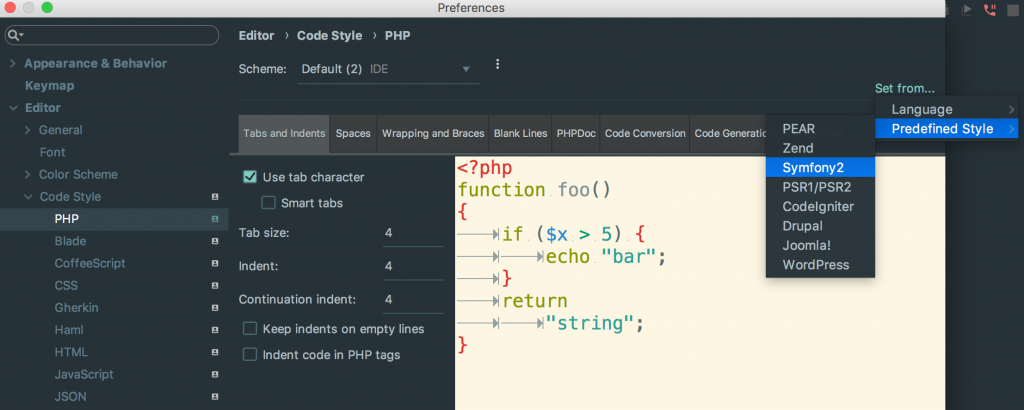Click the project-level icon next to PHP
The width and height of the screenshot is (1024, 410).
pos(215,219)
